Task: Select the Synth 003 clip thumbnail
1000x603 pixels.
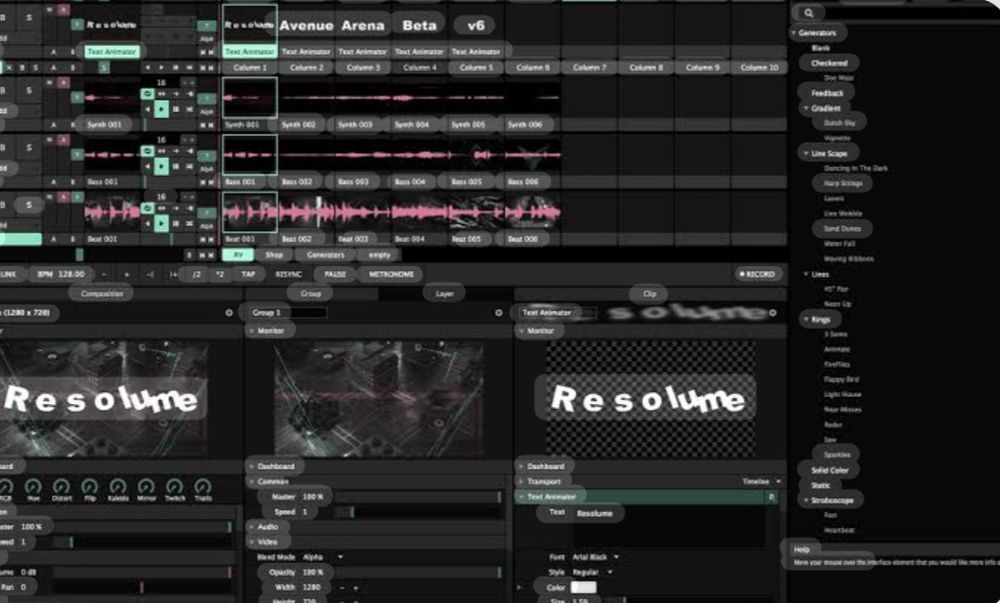Action: [x=364, y=98]
